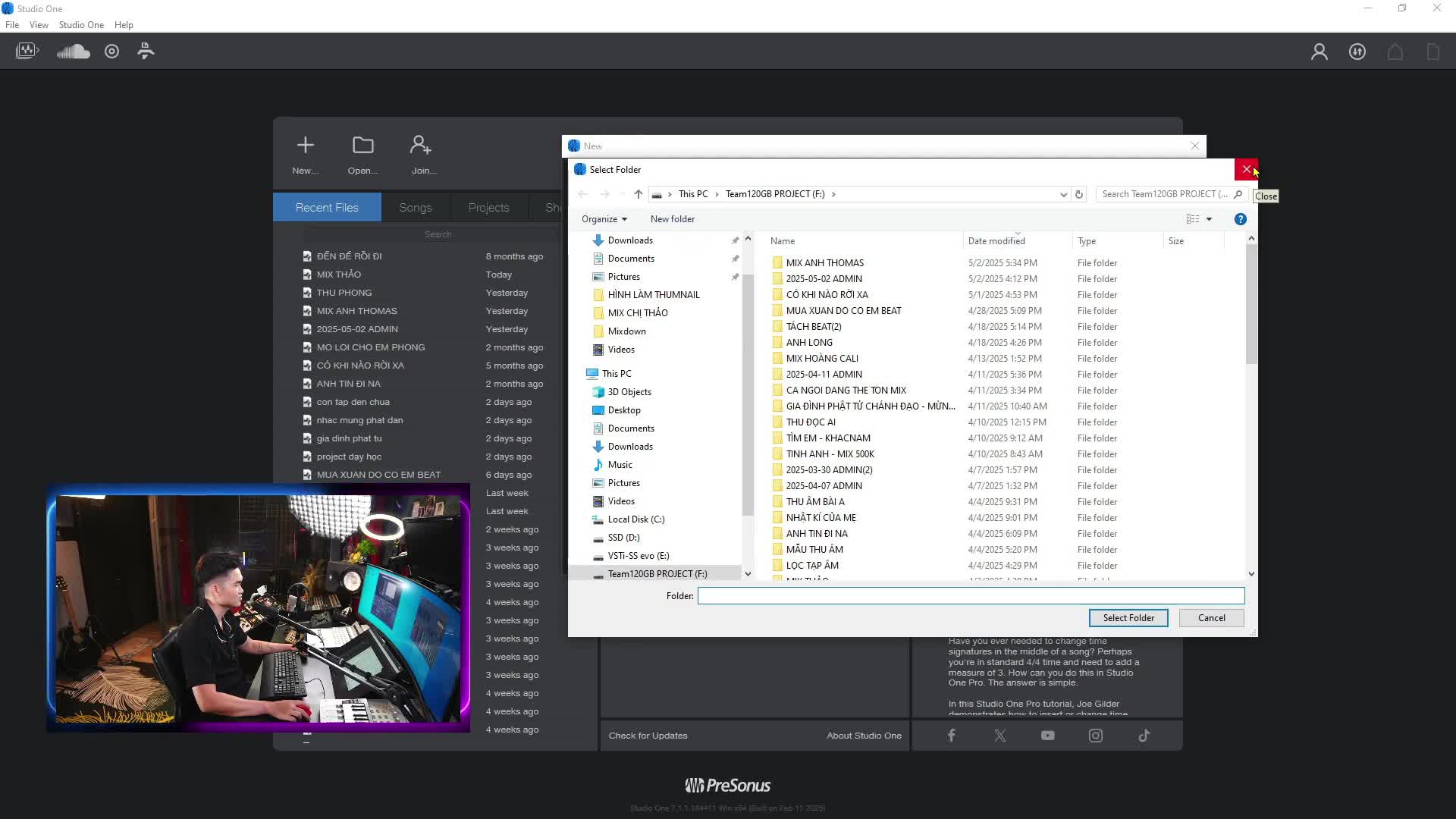Open the user account profile icon
Image resolution: width=1456 pixels, height=819 pixels.
[1319, 52]
